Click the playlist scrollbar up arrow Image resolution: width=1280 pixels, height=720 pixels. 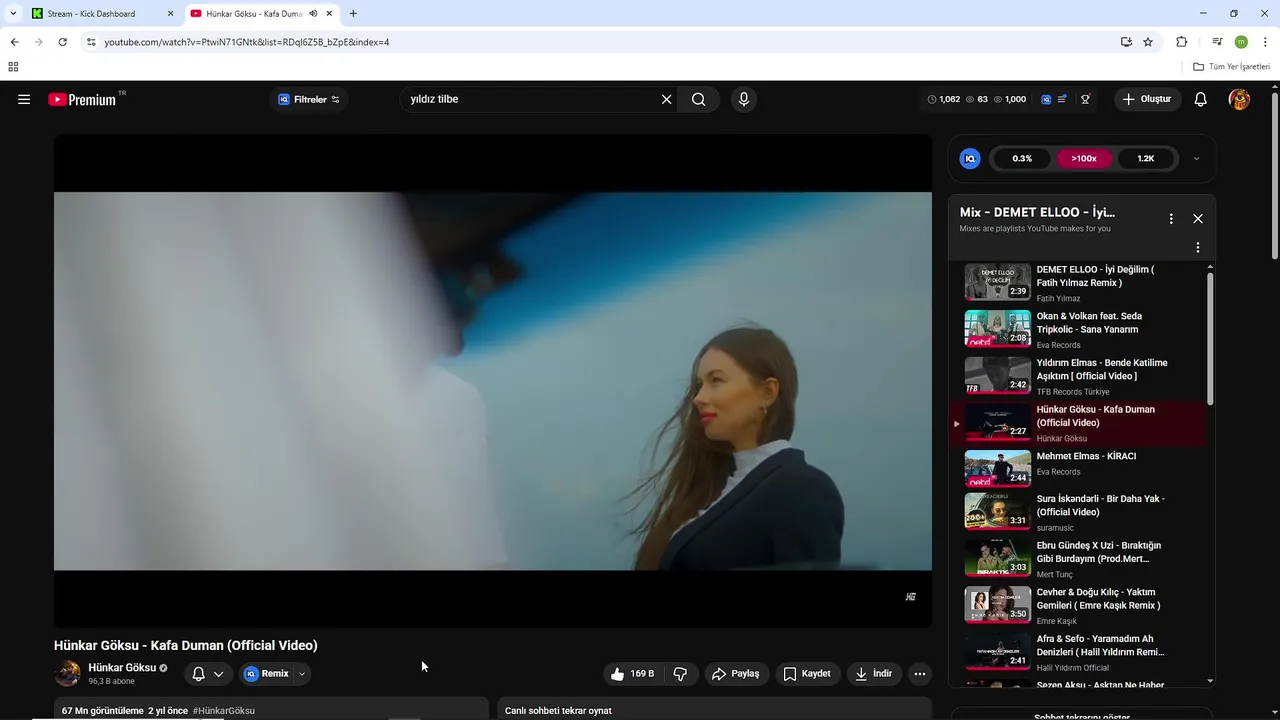tap(1210, 267)
